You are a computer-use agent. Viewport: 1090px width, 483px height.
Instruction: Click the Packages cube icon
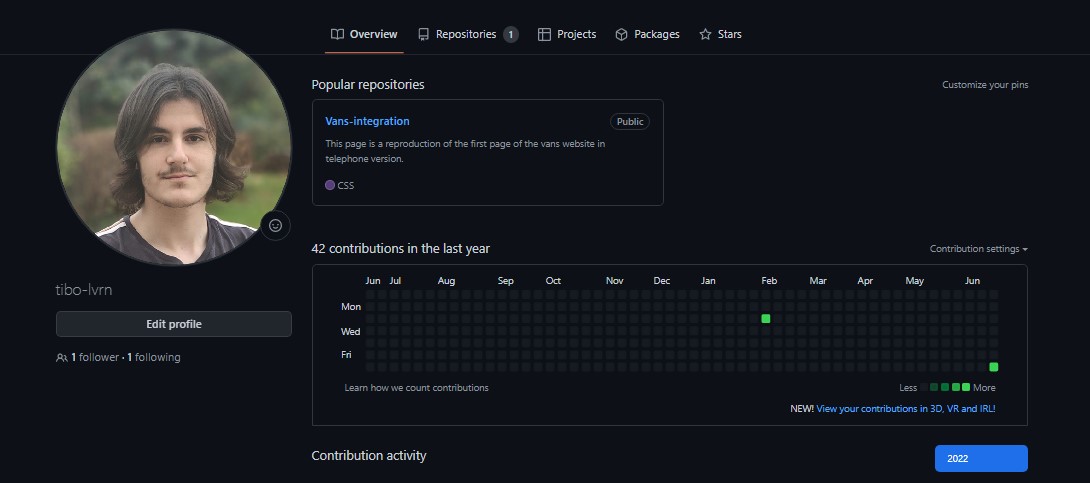(621, 34)
